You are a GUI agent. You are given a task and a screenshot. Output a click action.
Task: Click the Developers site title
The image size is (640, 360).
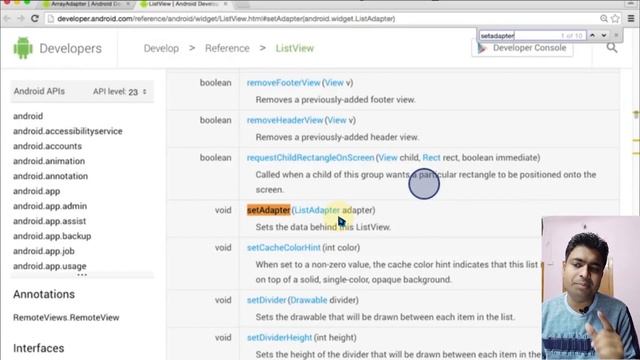pos(71,48)
